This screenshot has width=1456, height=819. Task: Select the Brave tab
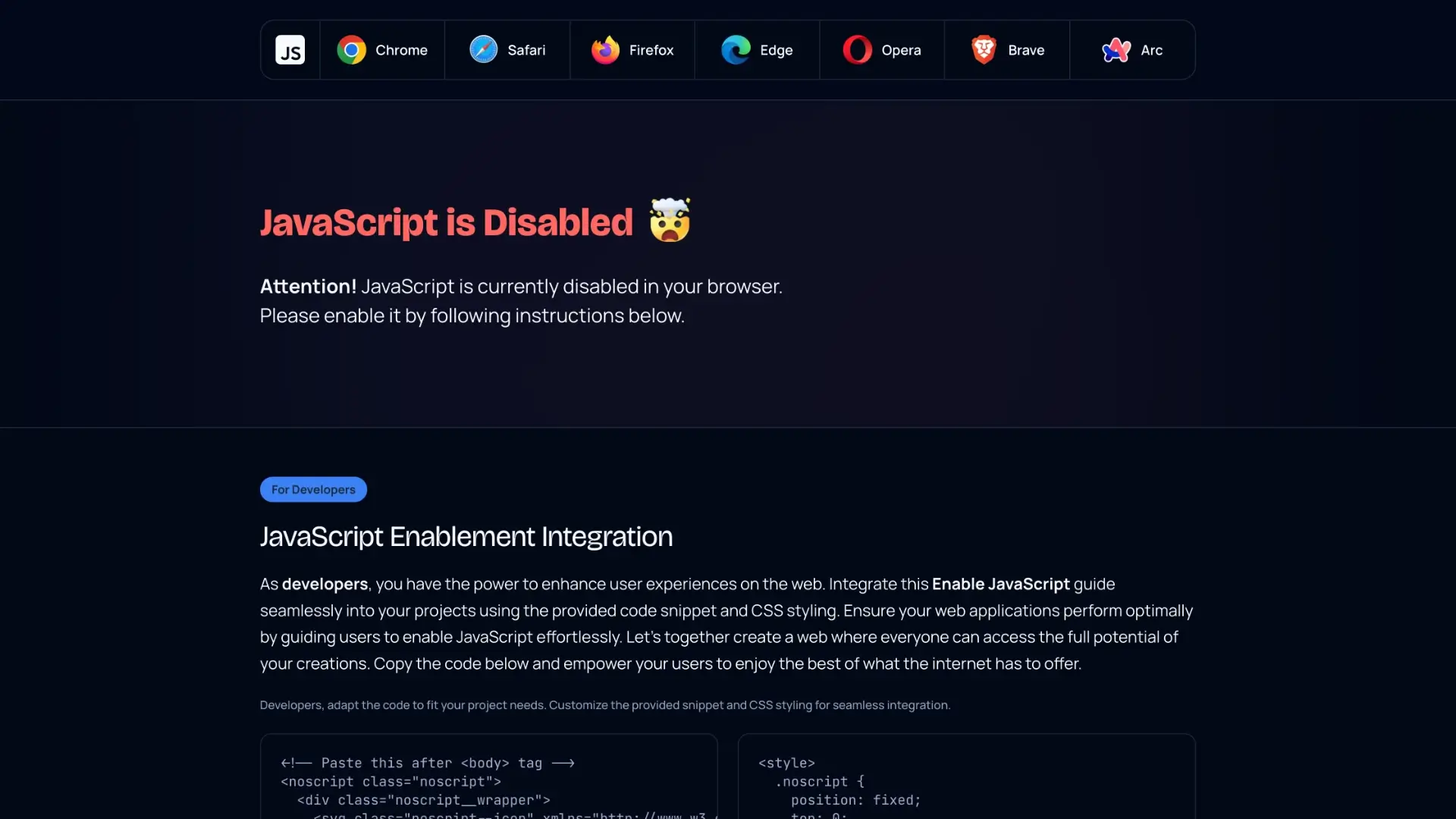pyautogui.click(x=1007, y=49)
